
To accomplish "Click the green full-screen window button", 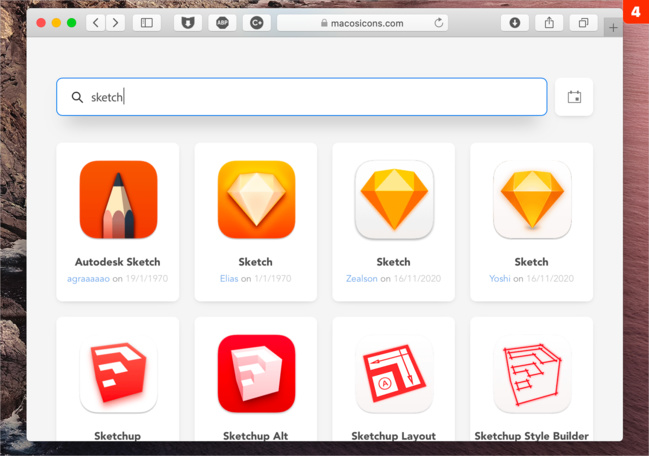I will 72,23.
